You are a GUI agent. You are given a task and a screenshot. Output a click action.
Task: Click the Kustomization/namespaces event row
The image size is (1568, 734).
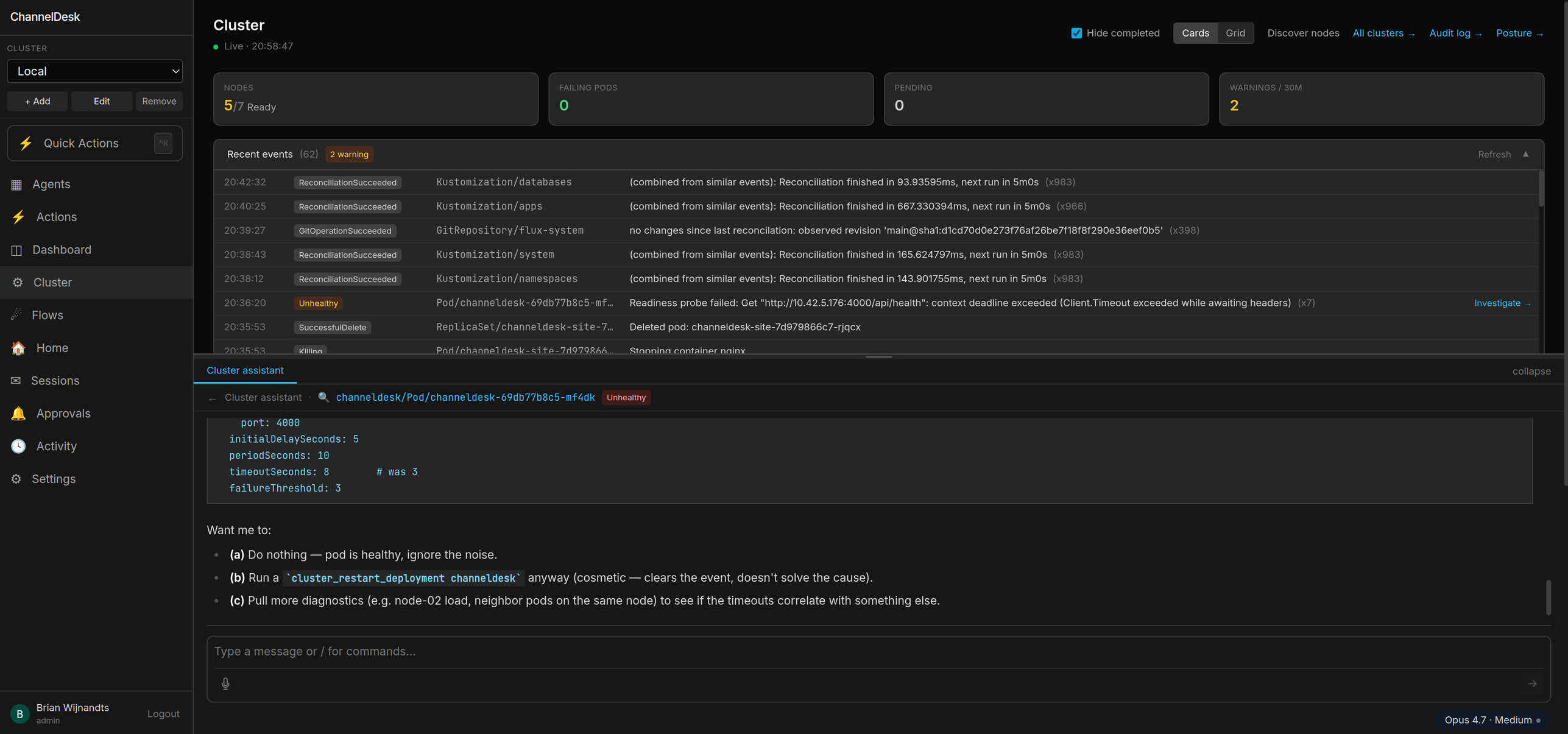click(x=876, y=279)
